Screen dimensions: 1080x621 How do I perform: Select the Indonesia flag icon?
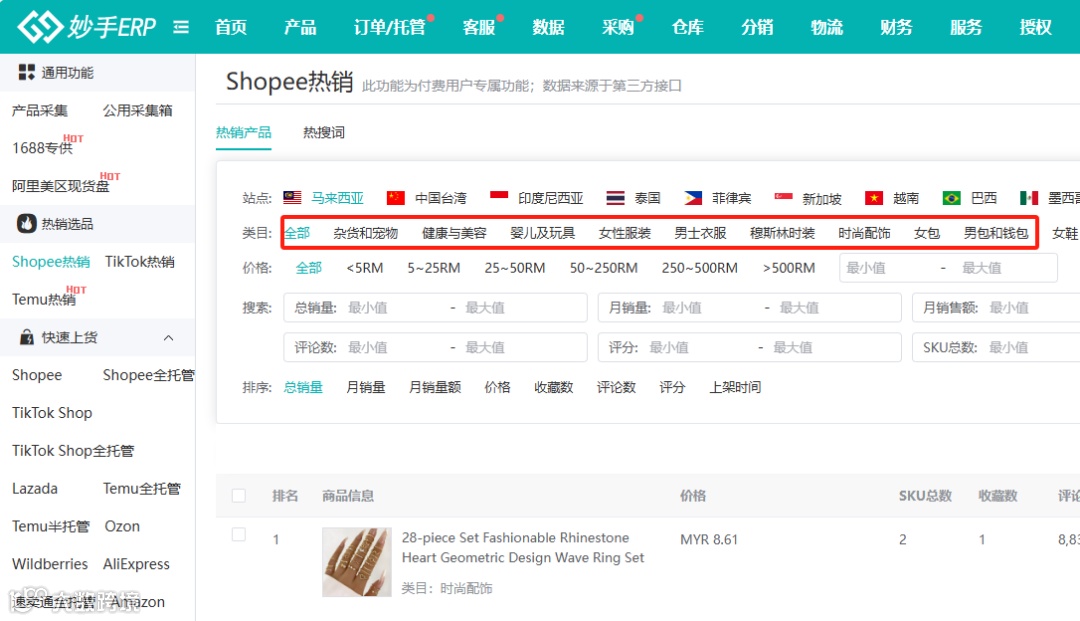pos(499,198)
